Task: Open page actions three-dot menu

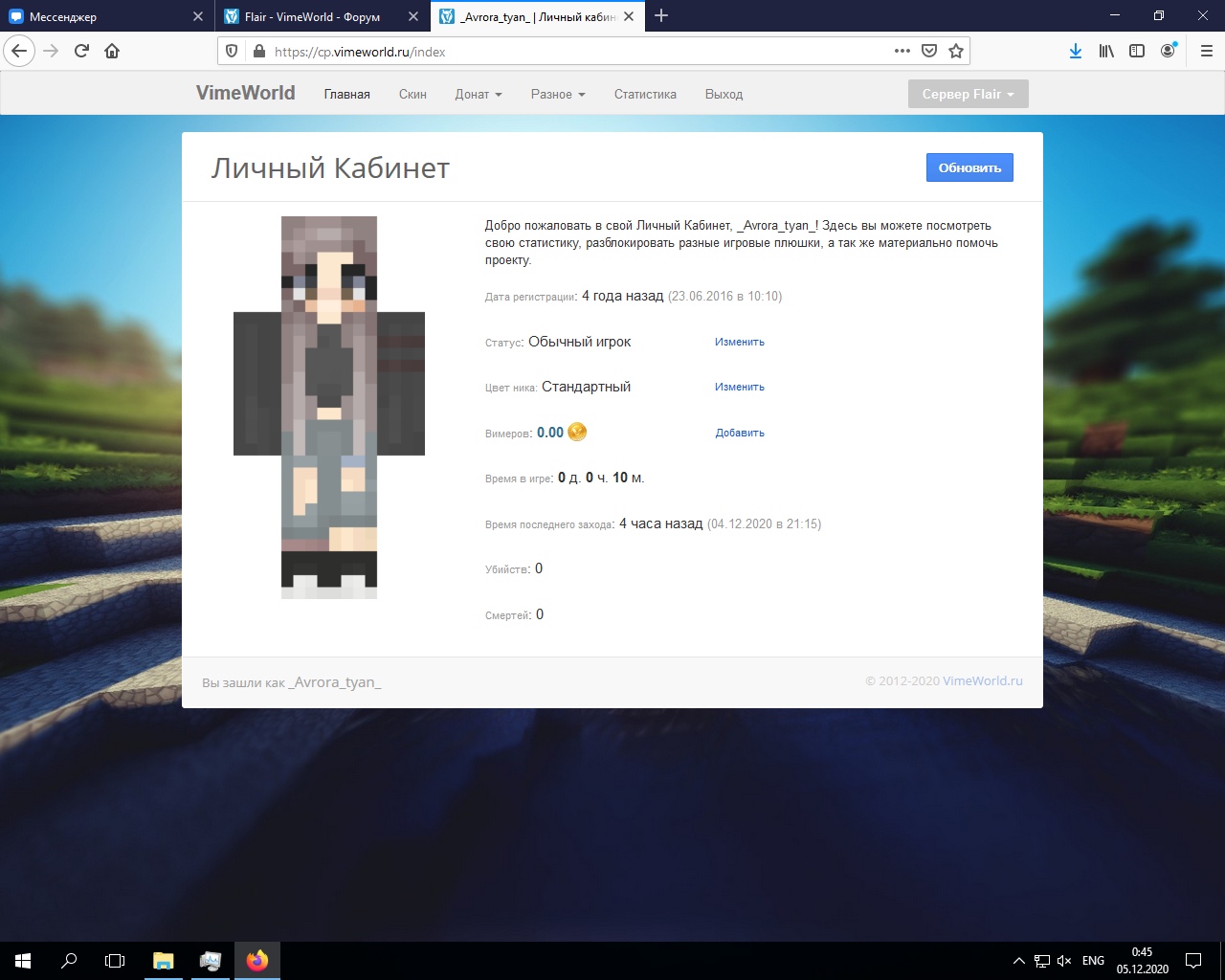Action: coord(902,51)
